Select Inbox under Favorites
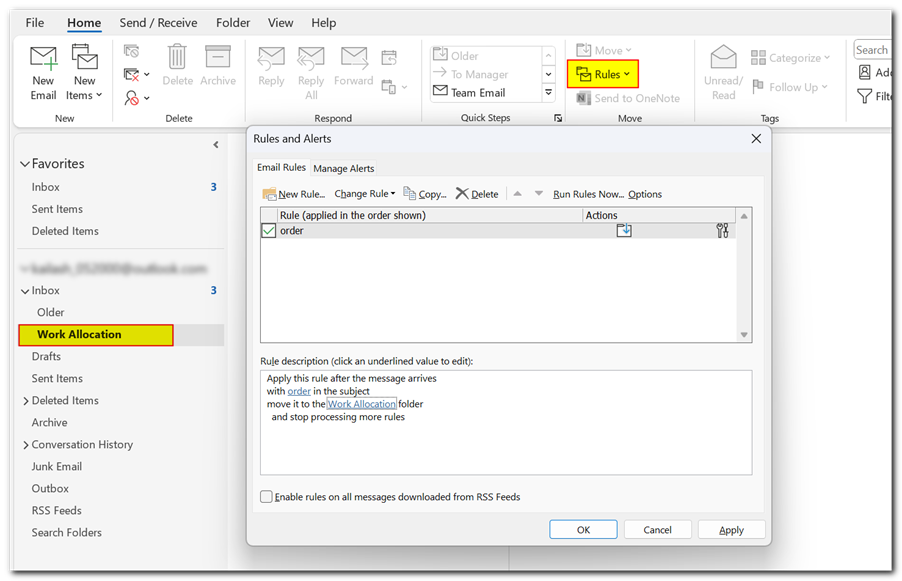 point(45,187)
